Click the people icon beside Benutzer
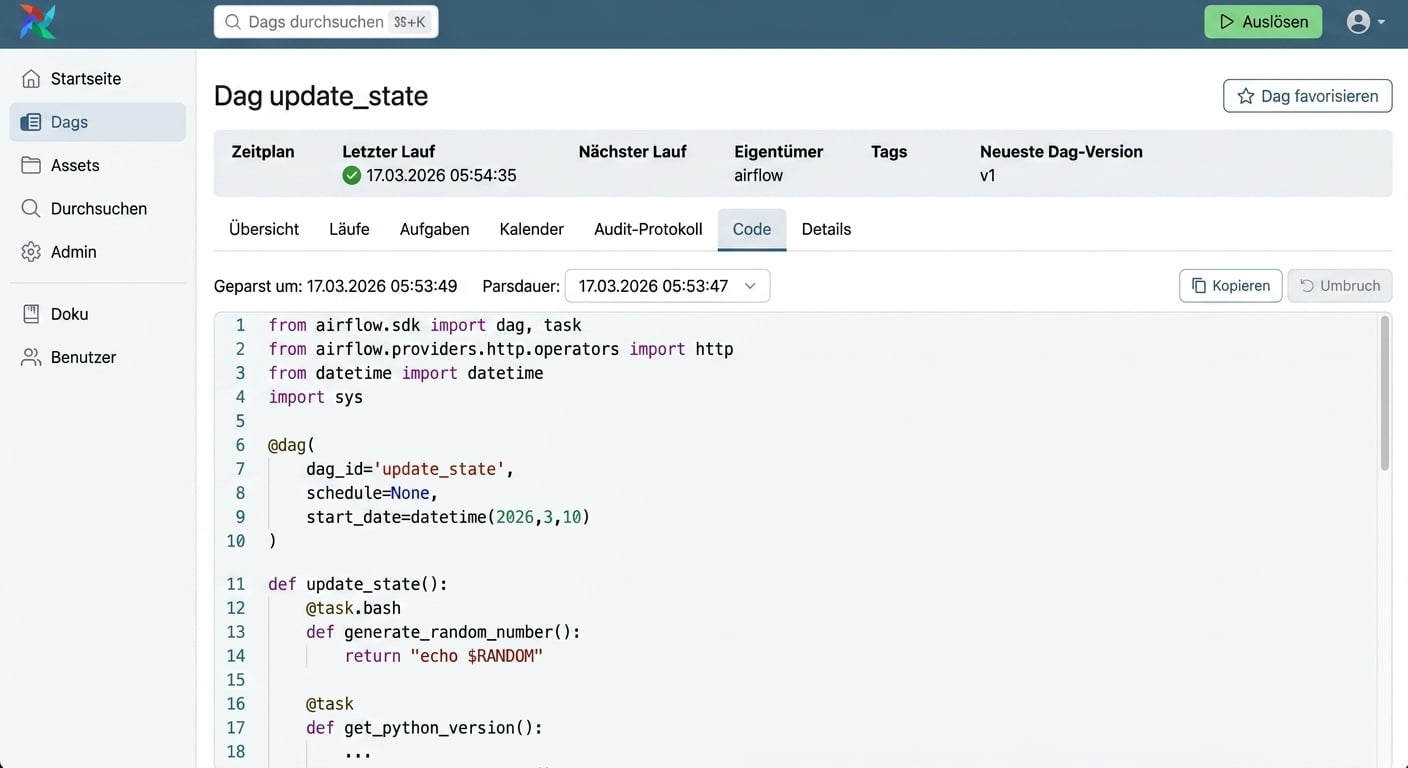1408x768 pixels. tap(31, 357)
